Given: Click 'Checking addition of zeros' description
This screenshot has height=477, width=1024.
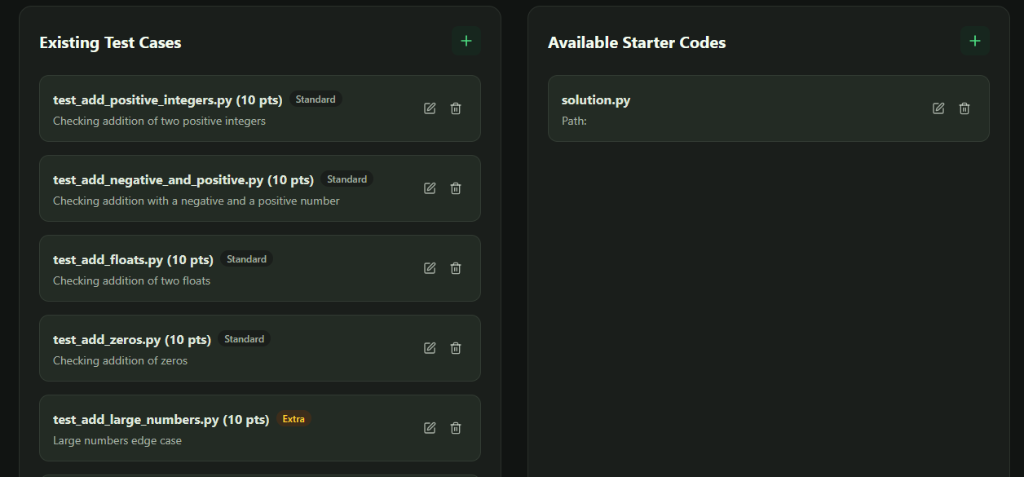Looking at the screenshot, I should [120, 361].
